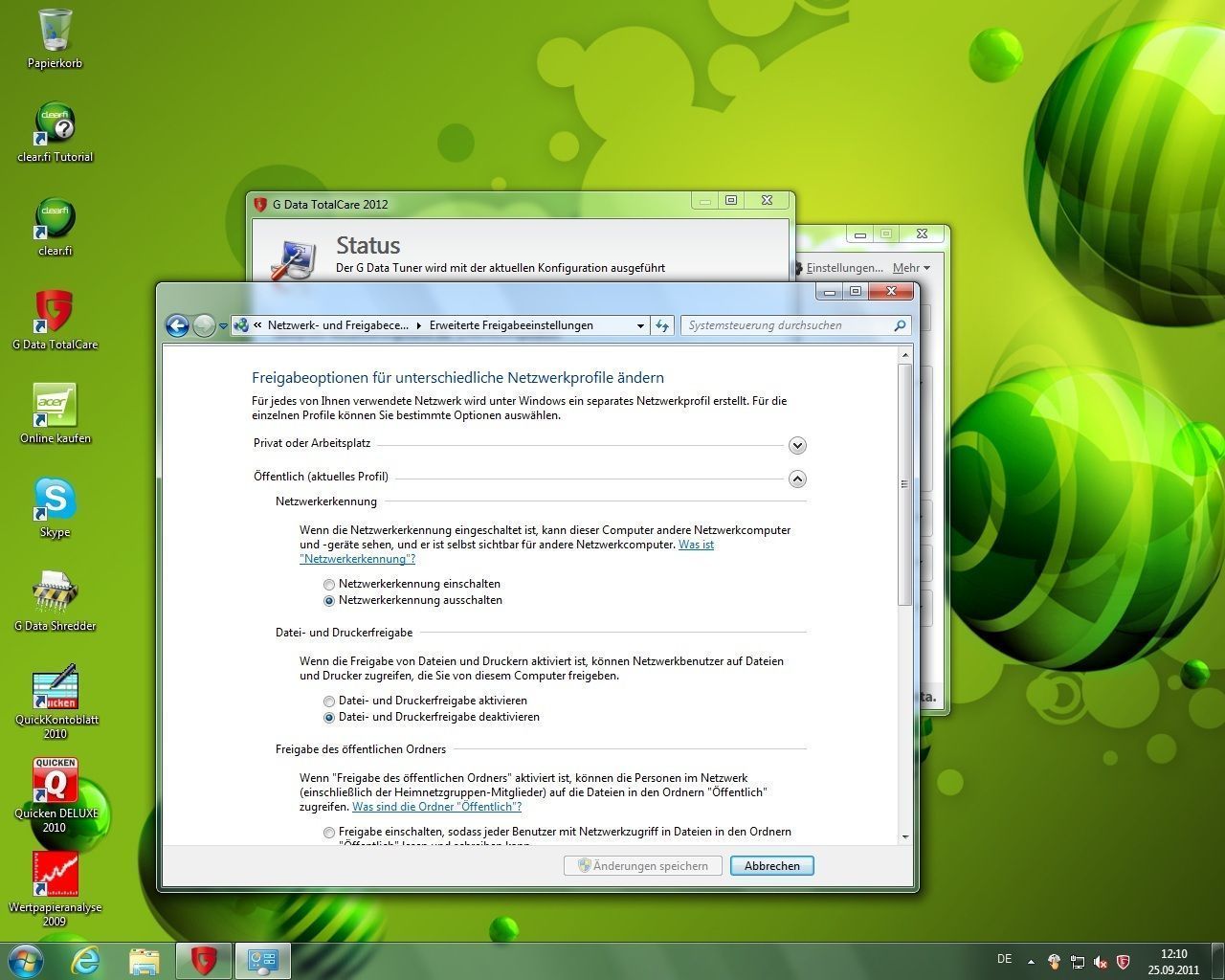The image size is (1225, 980).
Task: Click the refresh button beside address bar
Action: tap(662, 325)
